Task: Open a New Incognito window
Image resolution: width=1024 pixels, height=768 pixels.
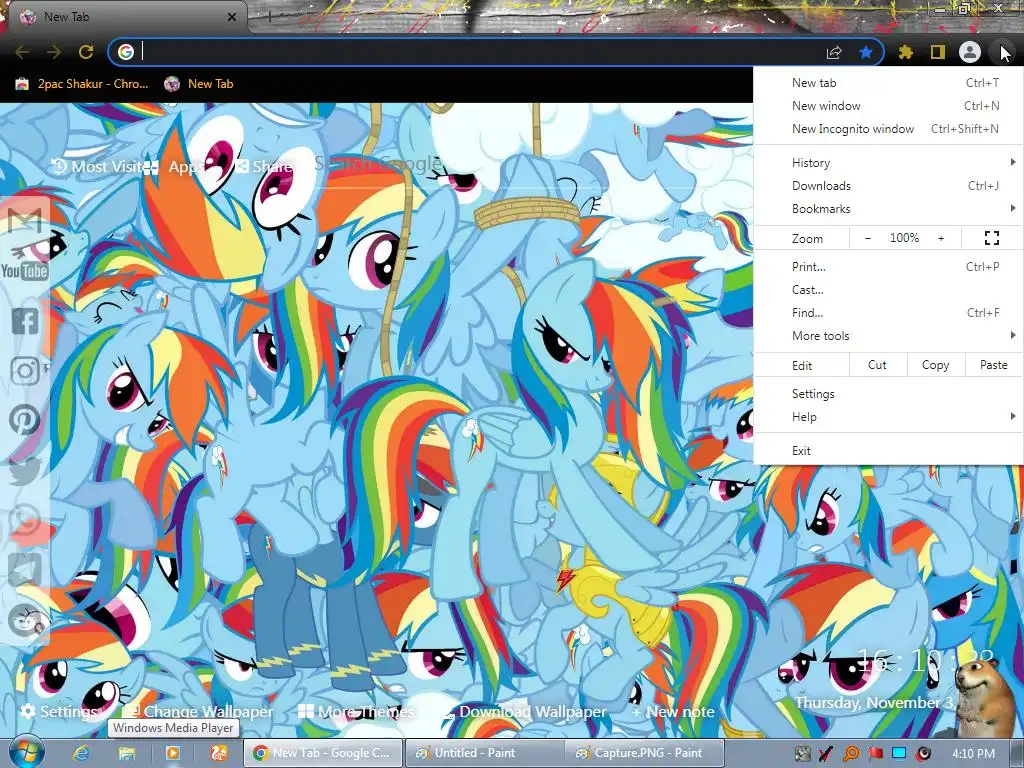Action: point(888,129)
